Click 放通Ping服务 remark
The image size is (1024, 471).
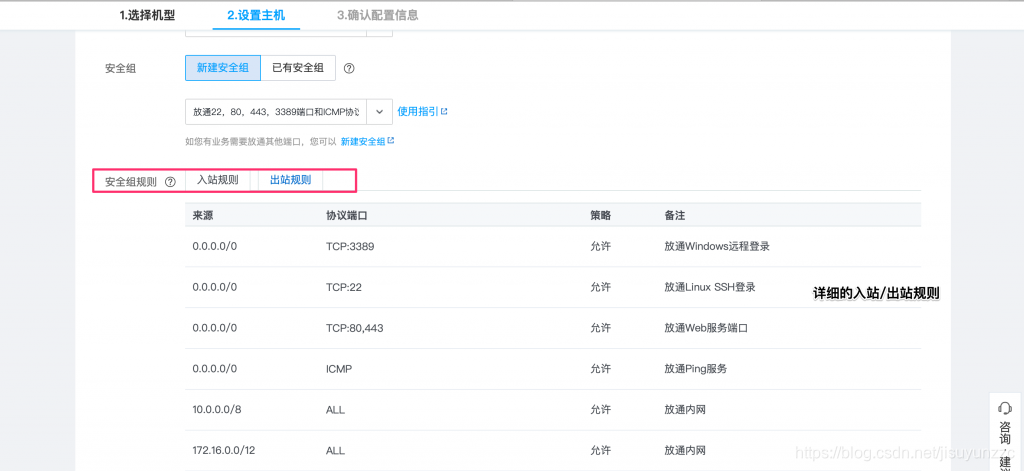pyautogui.click(x=696, y=369)
